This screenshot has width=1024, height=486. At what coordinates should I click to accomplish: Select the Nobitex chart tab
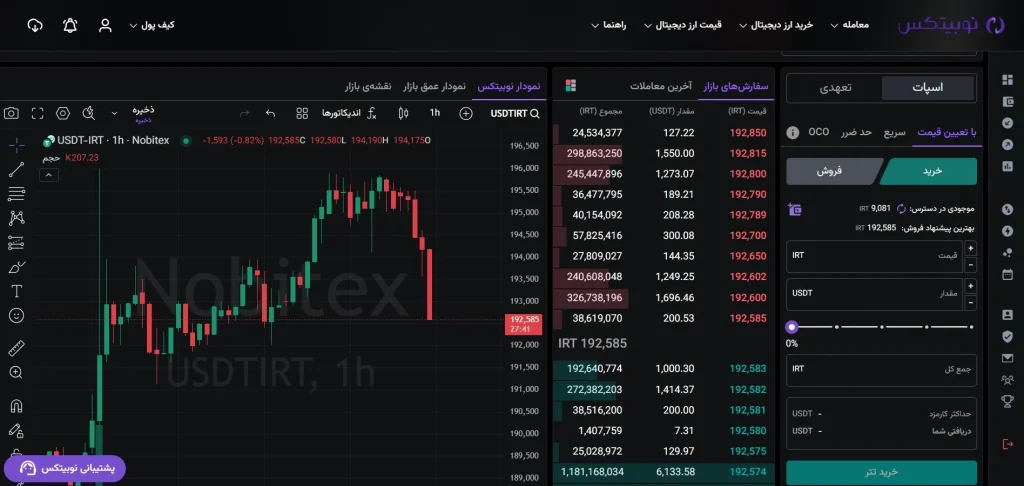pos(509,86)
